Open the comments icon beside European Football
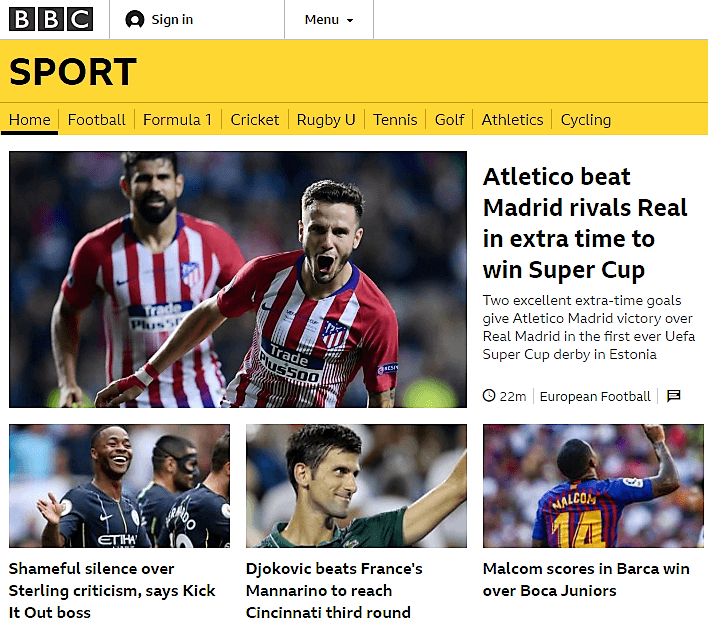This screenshot has height=632, width=708. pos(674,396)
